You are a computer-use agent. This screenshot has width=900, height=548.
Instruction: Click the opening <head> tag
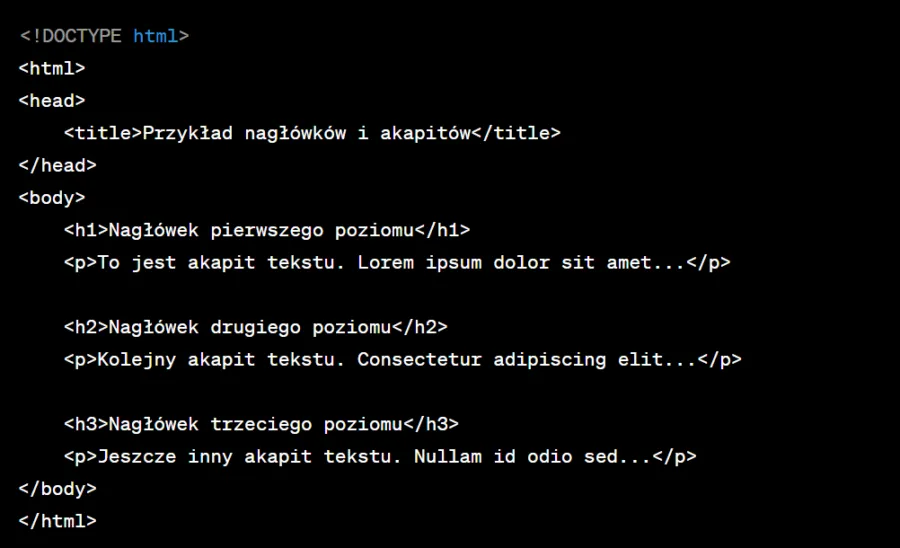click(52, 101)
